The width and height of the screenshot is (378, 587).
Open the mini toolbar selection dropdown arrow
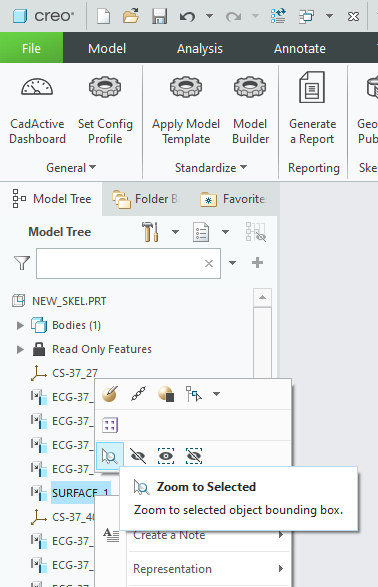coord(216,394)
